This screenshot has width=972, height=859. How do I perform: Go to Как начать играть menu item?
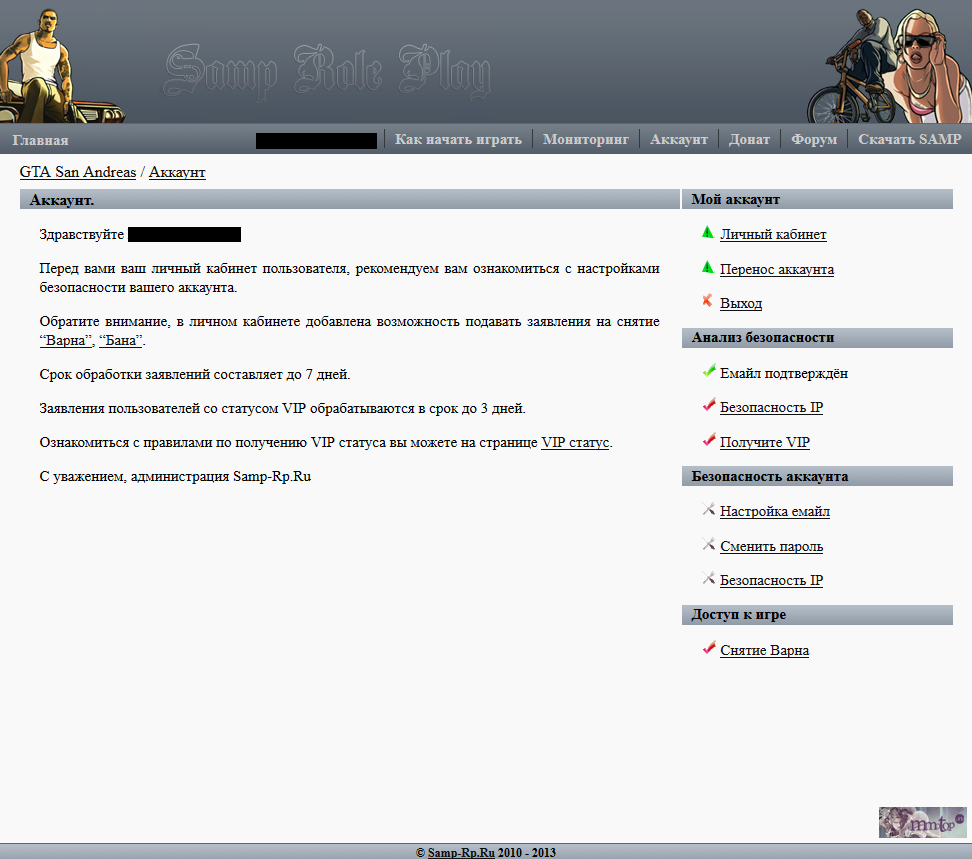(x=458, y=139)
